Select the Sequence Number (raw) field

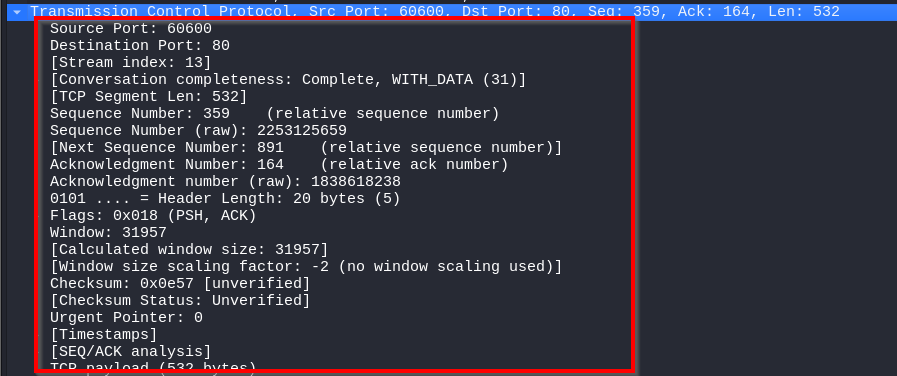[198, 130]
